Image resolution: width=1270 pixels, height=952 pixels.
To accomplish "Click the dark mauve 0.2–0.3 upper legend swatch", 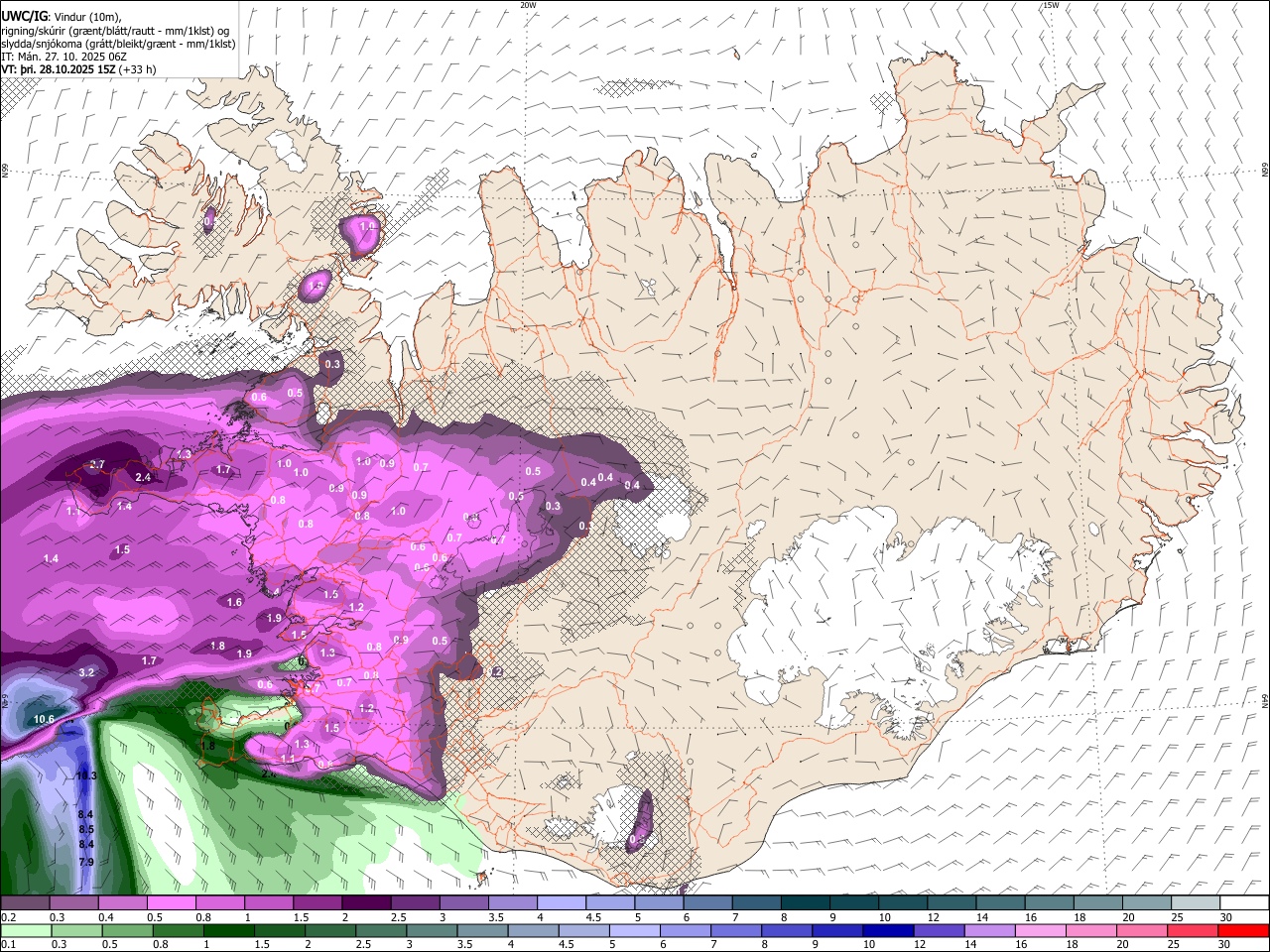I will [x=25, y=903].
